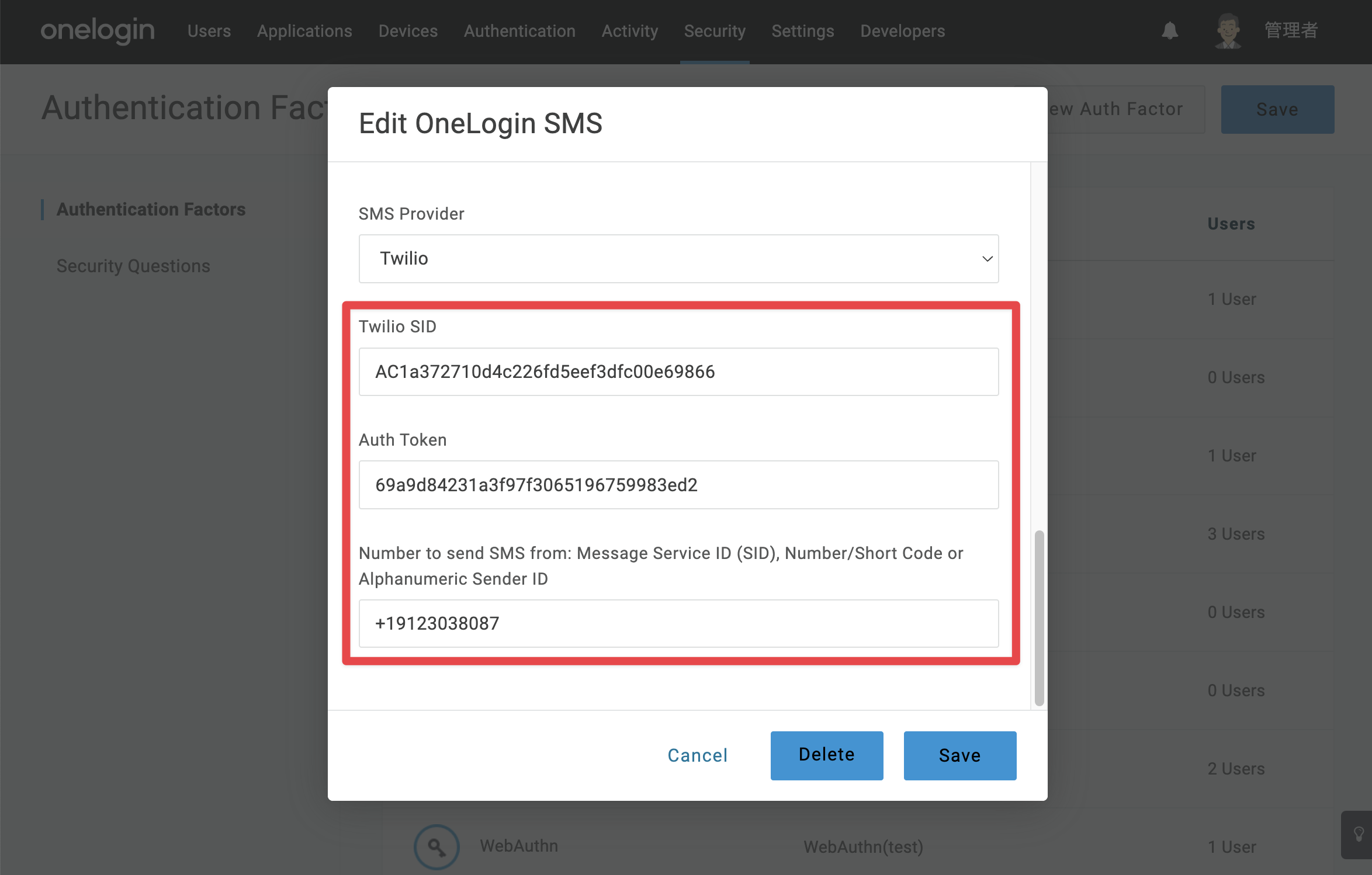This screenshot has height=875, width=1372.
Task: Click the lightbulb help icon
Action: 1359,834
